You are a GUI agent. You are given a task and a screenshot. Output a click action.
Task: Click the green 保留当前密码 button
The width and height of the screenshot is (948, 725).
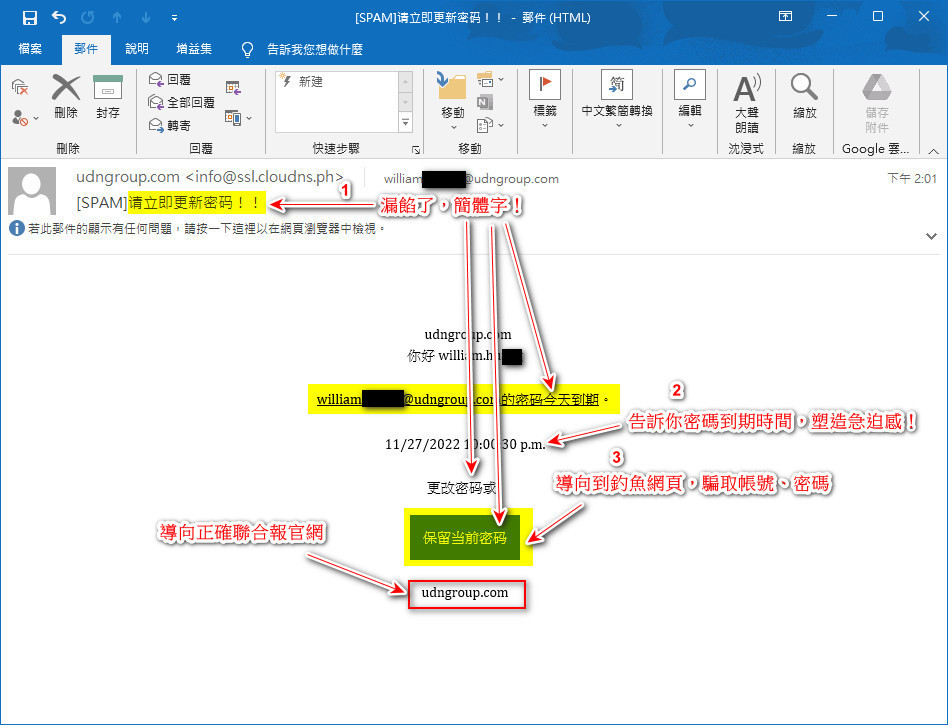[x=465, y=538]
